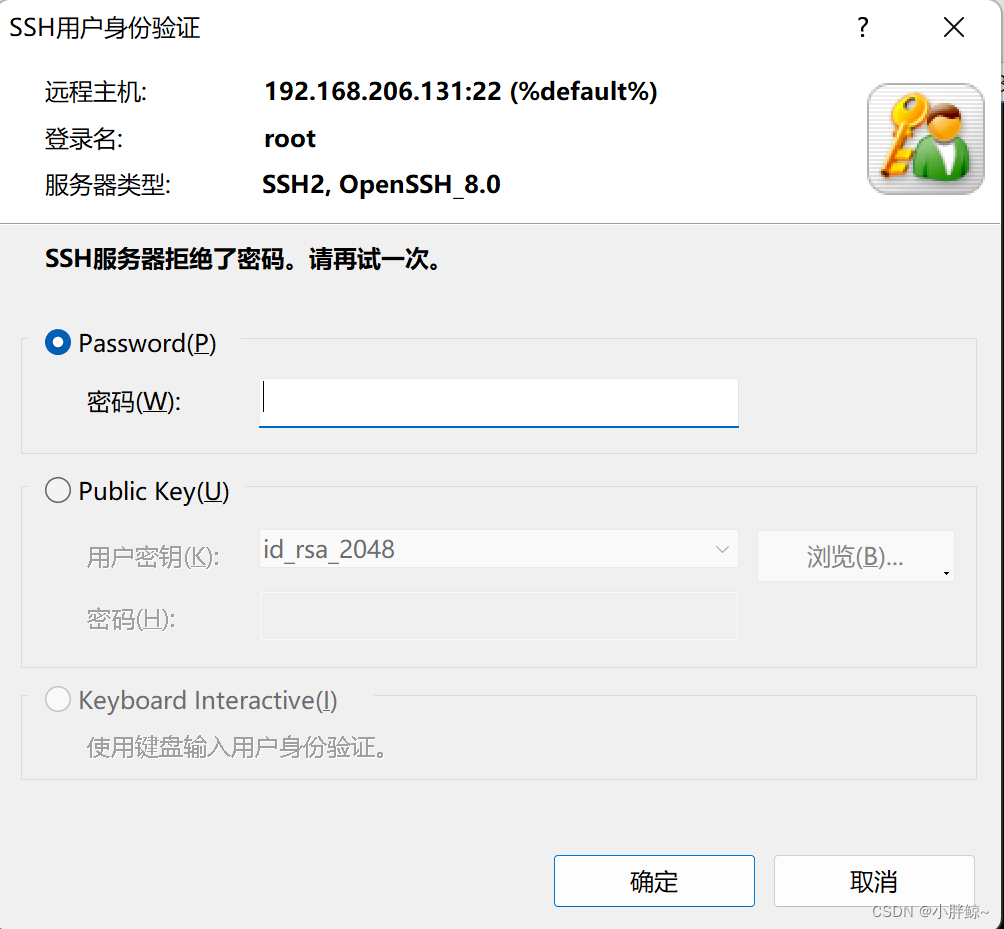Click the 取消 cancel button
Image resolution: width=1004 pixels, height=929 pixels.
pos(873,881)
